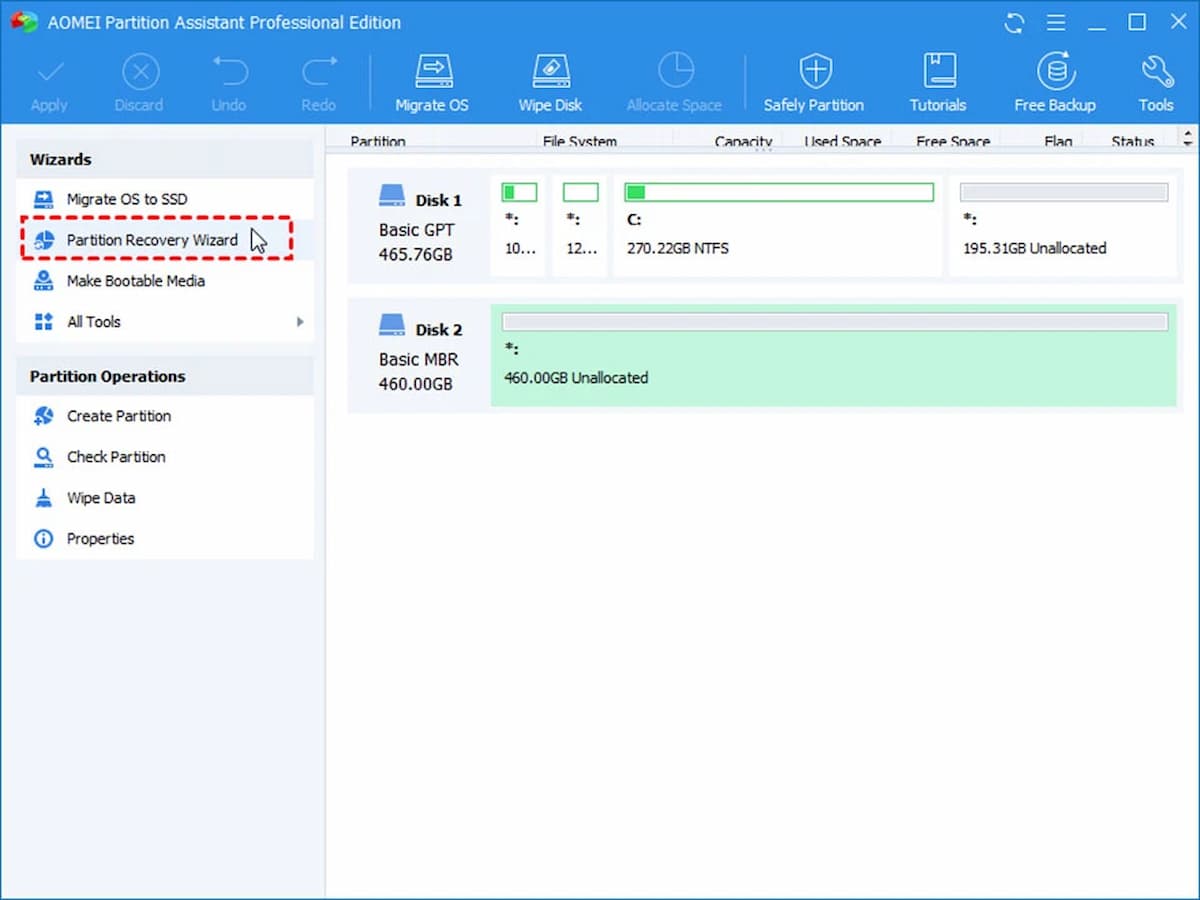Expand the All Tools menu
The width and height of the screenshot is (1200, 900).
pyautogui.click(x=93, y=321)
